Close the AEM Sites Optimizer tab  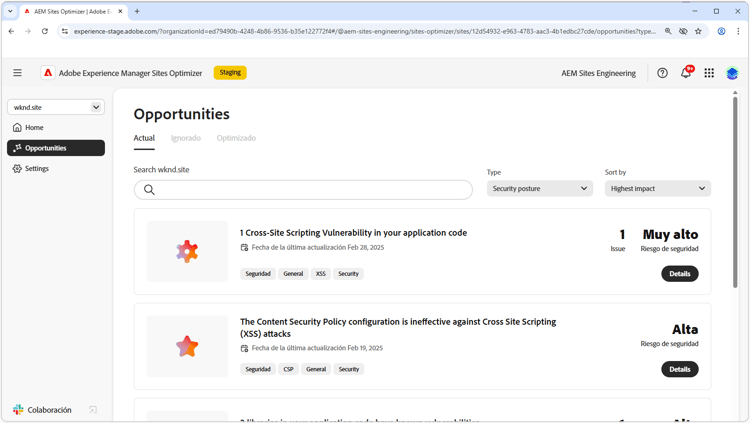click(x=120, y=11)
